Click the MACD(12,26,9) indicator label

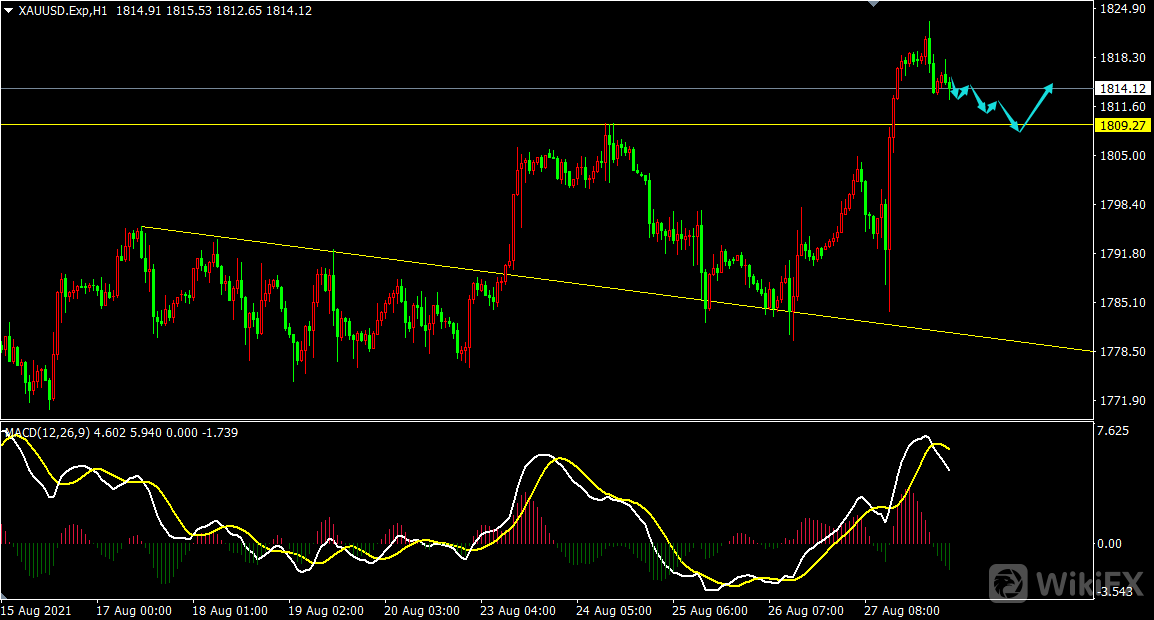(50, 433)
